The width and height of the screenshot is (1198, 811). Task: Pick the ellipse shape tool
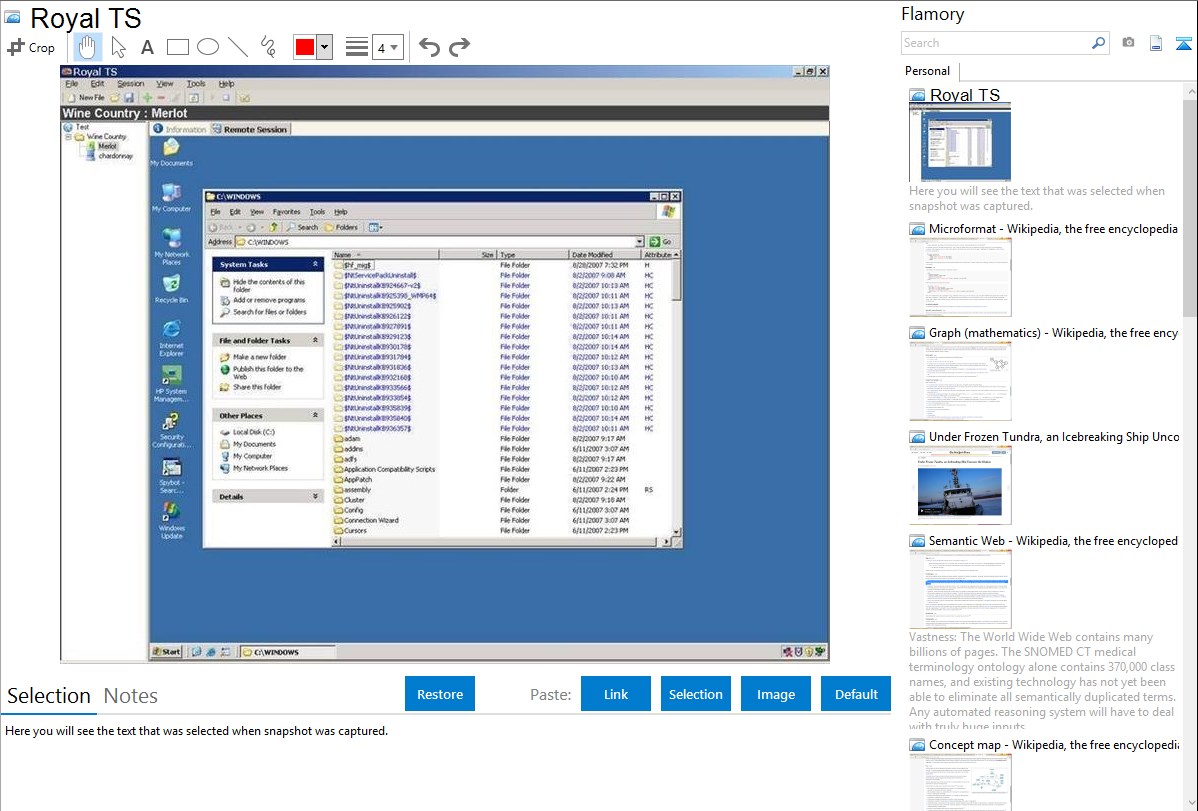(208, 47)
